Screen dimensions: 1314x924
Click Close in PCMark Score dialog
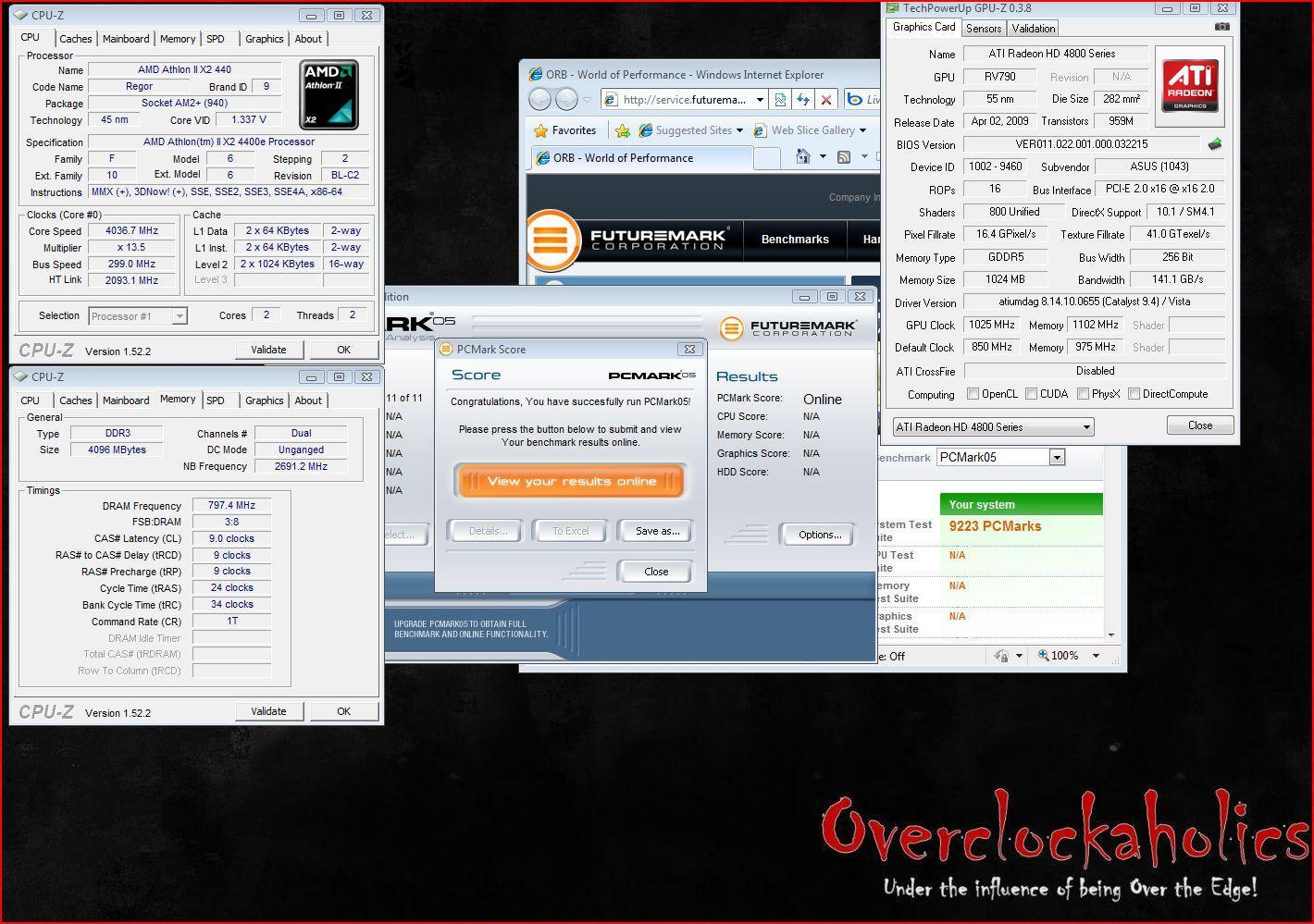656,571
